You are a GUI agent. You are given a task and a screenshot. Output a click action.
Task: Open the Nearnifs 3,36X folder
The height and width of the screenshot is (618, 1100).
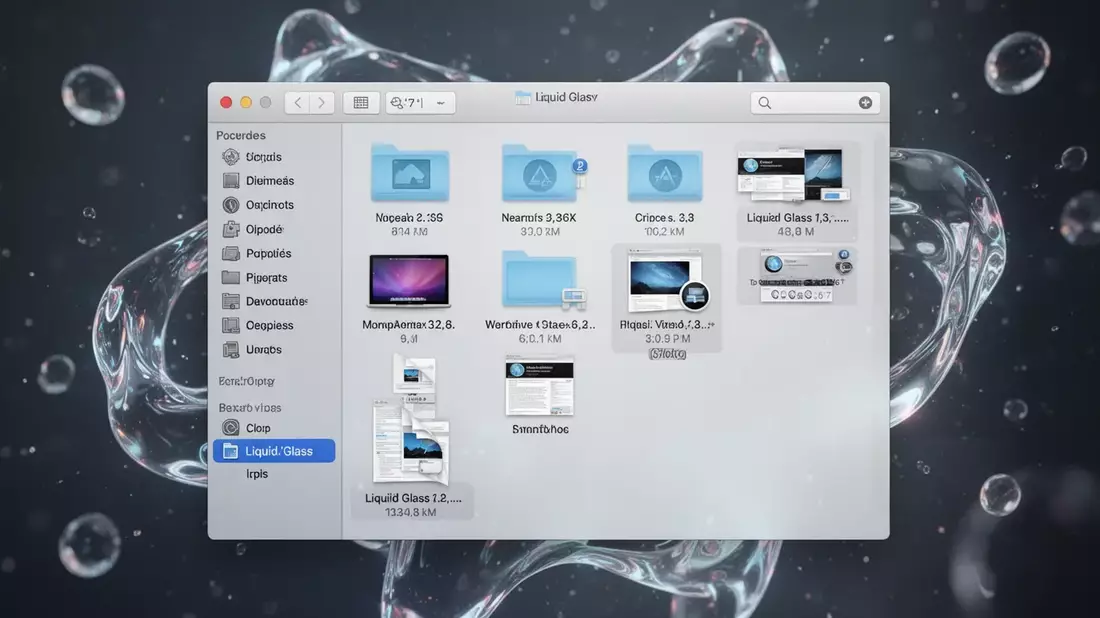pyautogui.click(x=539, y=173)
